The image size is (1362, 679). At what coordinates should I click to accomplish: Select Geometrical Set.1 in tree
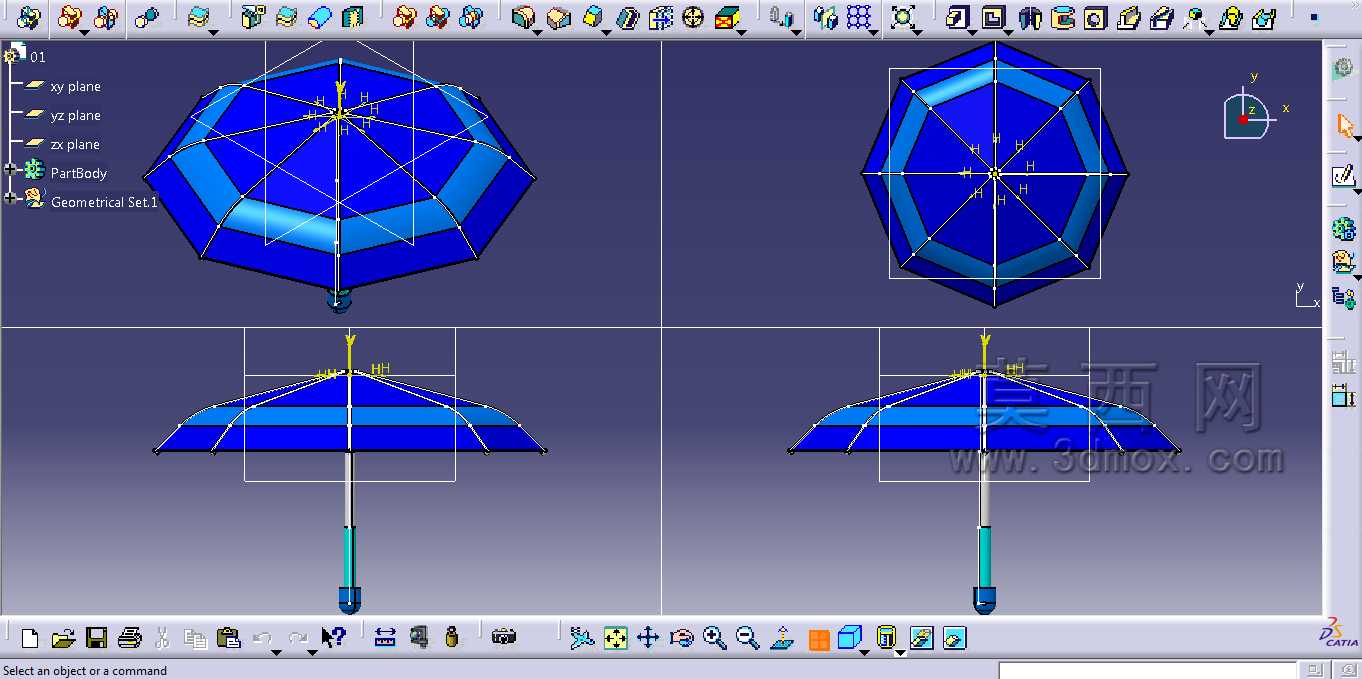click(104, 202)
